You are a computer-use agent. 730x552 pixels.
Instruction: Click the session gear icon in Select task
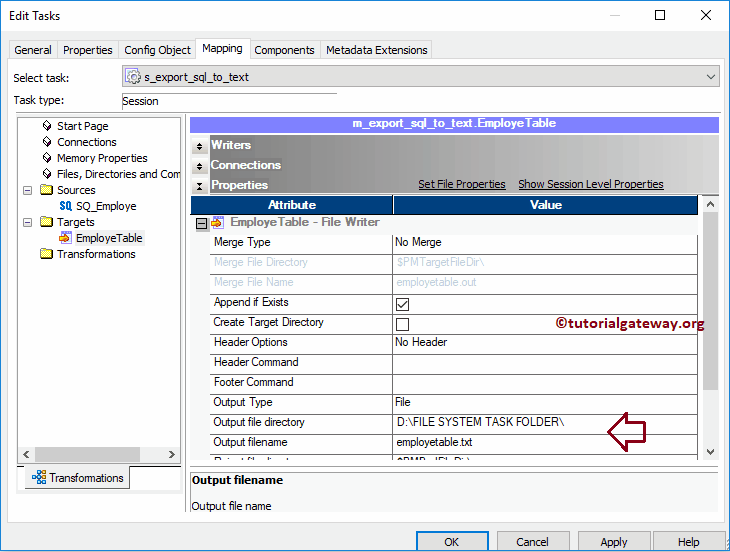click(133, 76)
